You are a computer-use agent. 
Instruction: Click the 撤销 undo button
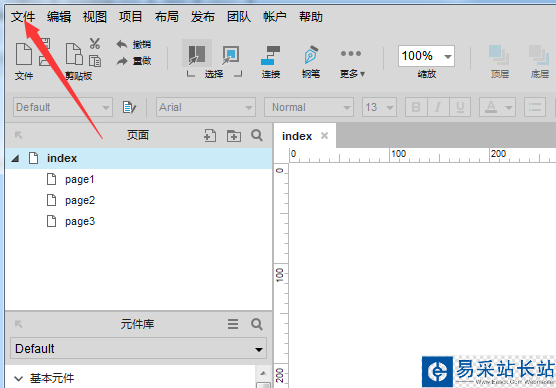coord(134,44)
